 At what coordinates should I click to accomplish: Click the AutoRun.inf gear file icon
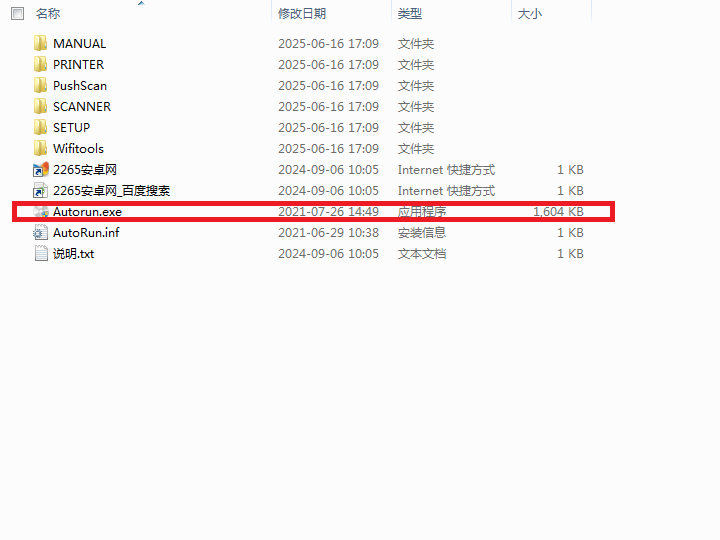40,233
